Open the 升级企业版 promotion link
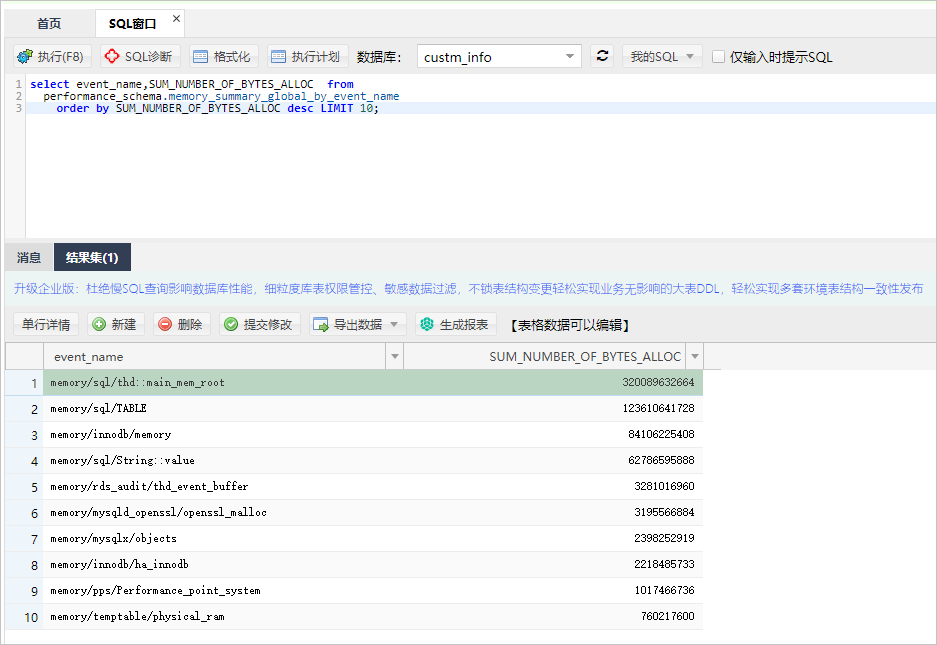 [x=468, y=289]
